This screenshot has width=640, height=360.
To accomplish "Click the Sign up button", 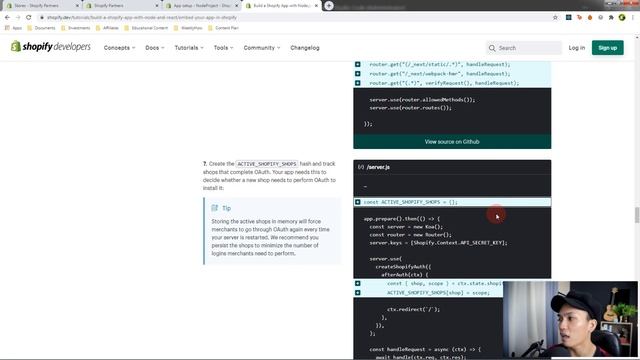I will [x=607, y=48].
